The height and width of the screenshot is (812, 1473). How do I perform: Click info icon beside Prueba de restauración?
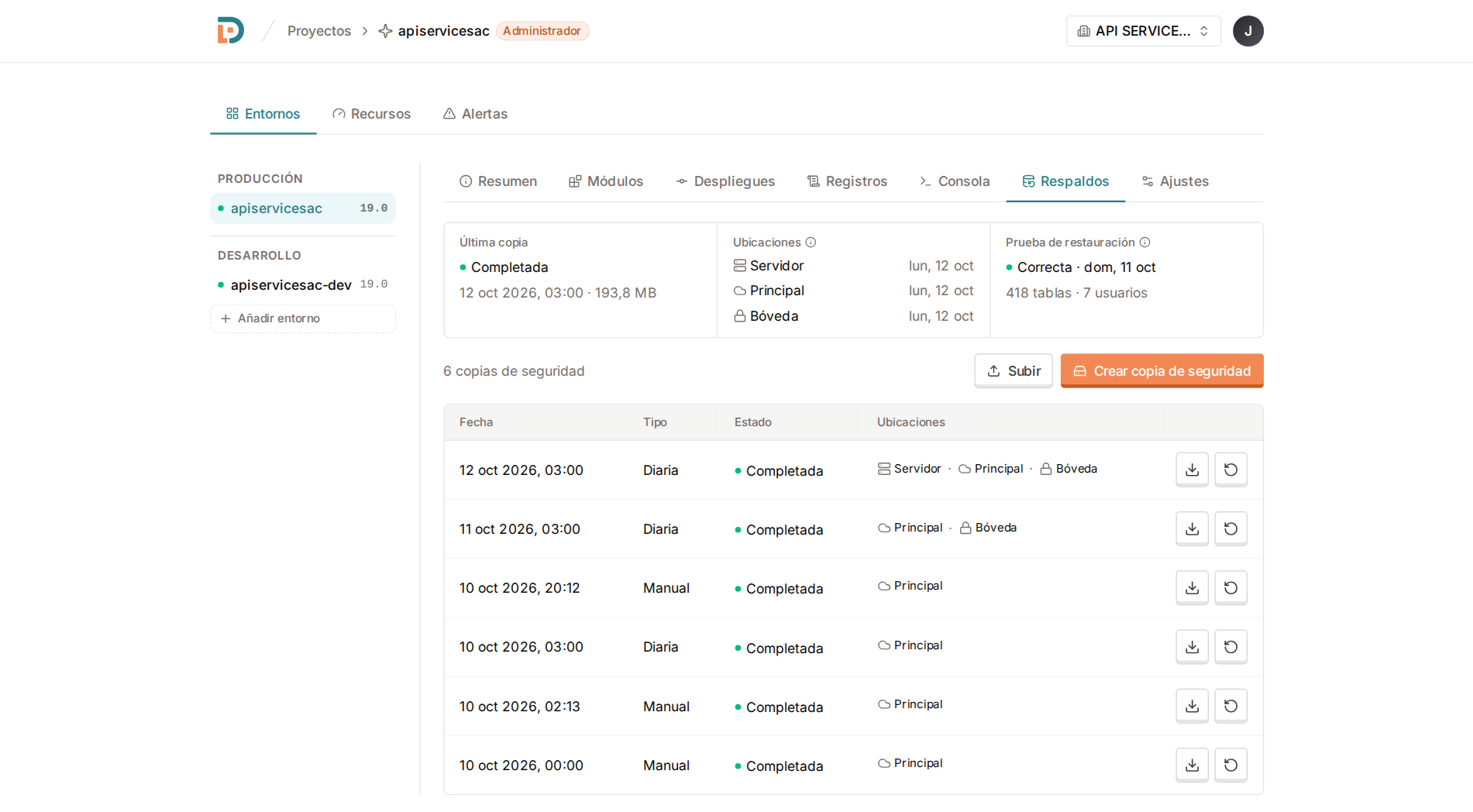(x=1144, y=243)
